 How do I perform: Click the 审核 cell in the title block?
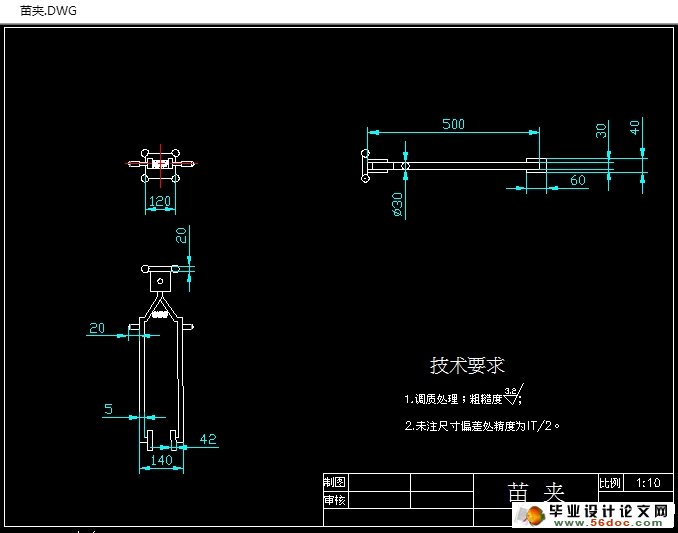(334, 499)
